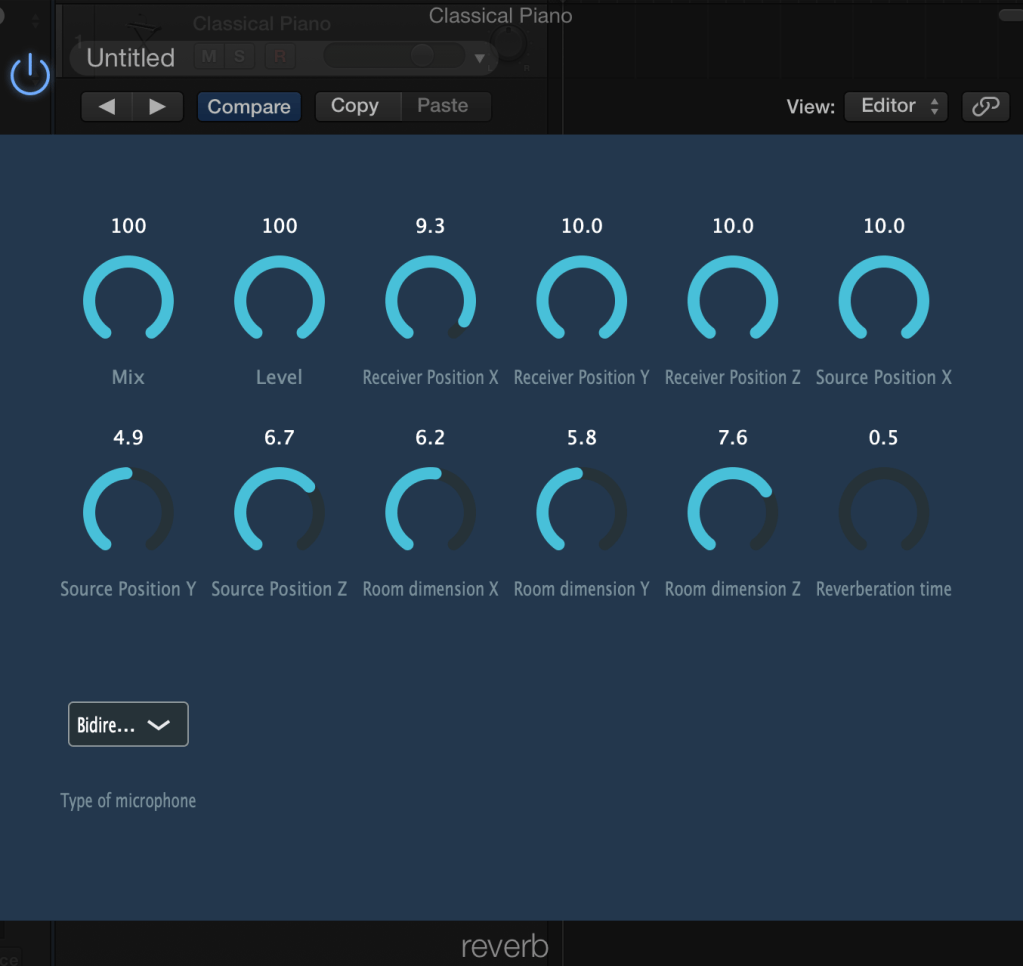Click the next preset arrow
This screenshot has width=1023, height=966.
point(157,106)
